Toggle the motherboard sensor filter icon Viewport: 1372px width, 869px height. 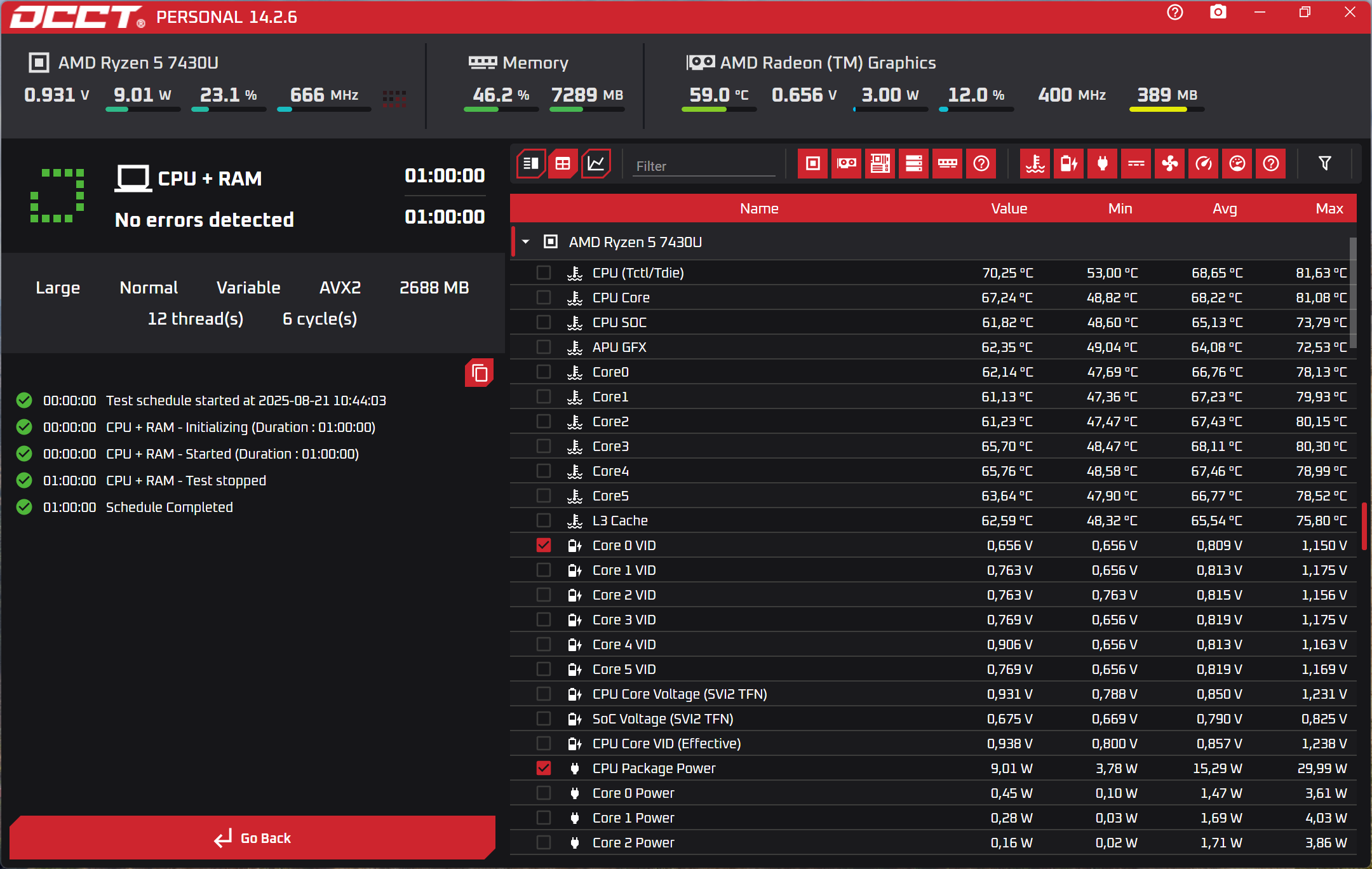(x=880, y=164)
